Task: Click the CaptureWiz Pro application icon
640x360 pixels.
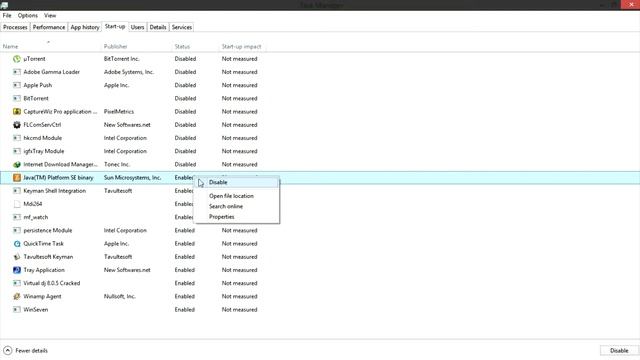Action: click(x=17, y=111)
